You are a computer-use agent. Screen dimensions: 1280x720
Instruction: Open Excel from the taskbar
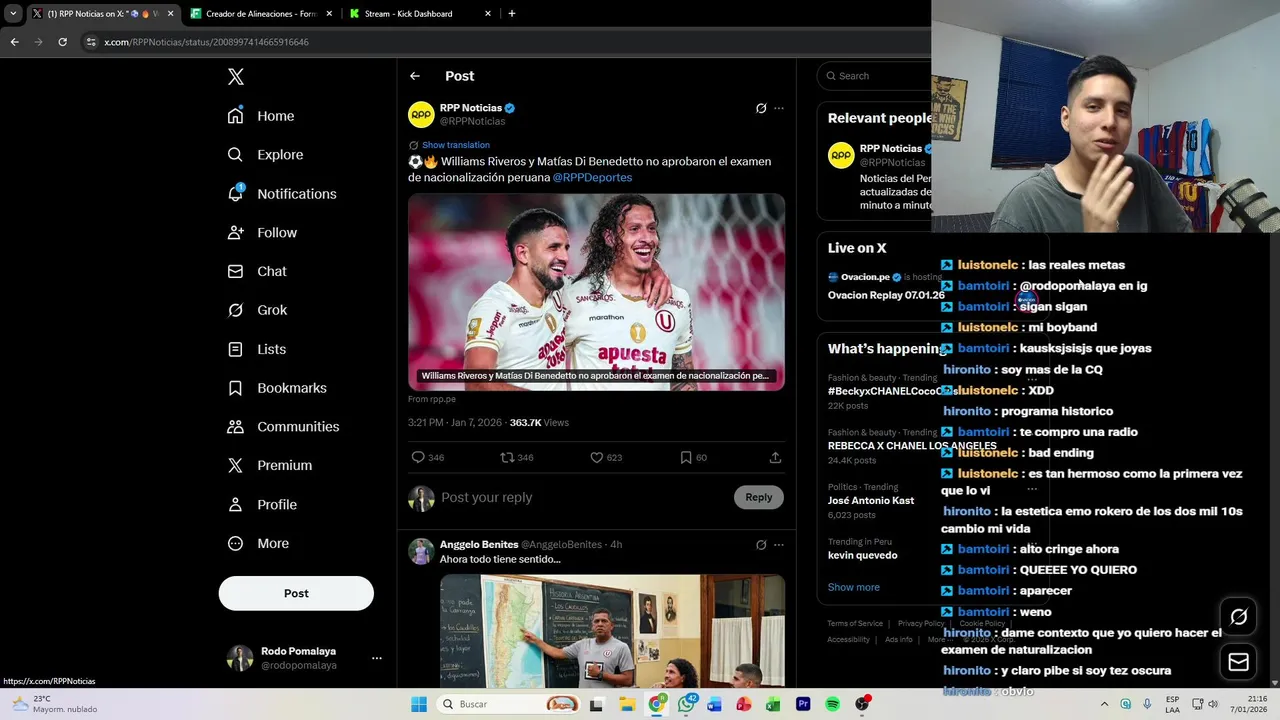(773, 704)
